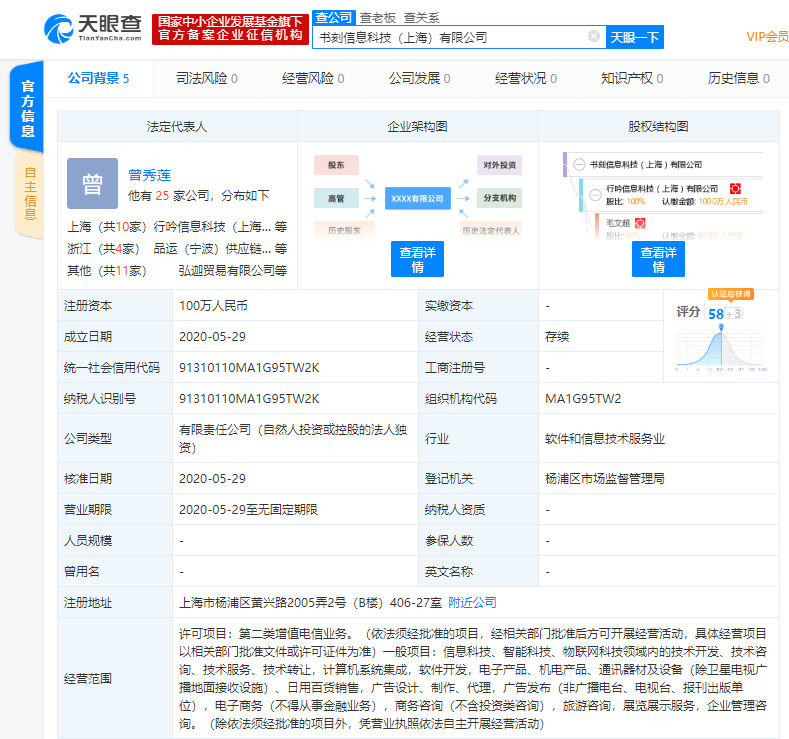This screenshot has width=789, height=739.
Task: Select the organization code MA1G95TW2
Action: [x=583, y=399]
